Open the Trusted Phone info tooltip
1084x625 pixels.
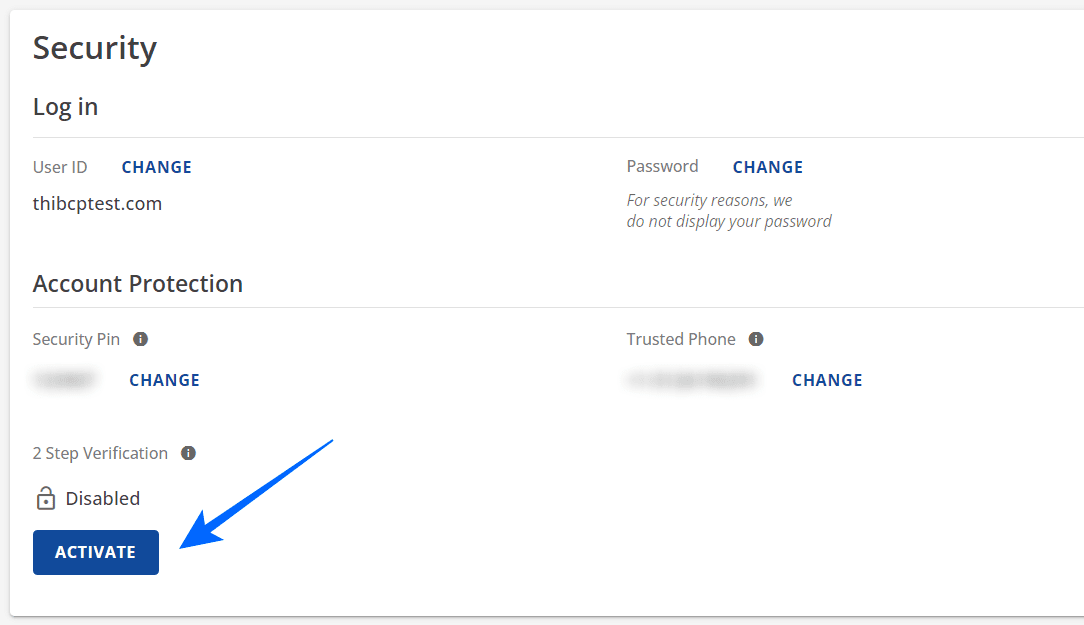pos(756,339)
